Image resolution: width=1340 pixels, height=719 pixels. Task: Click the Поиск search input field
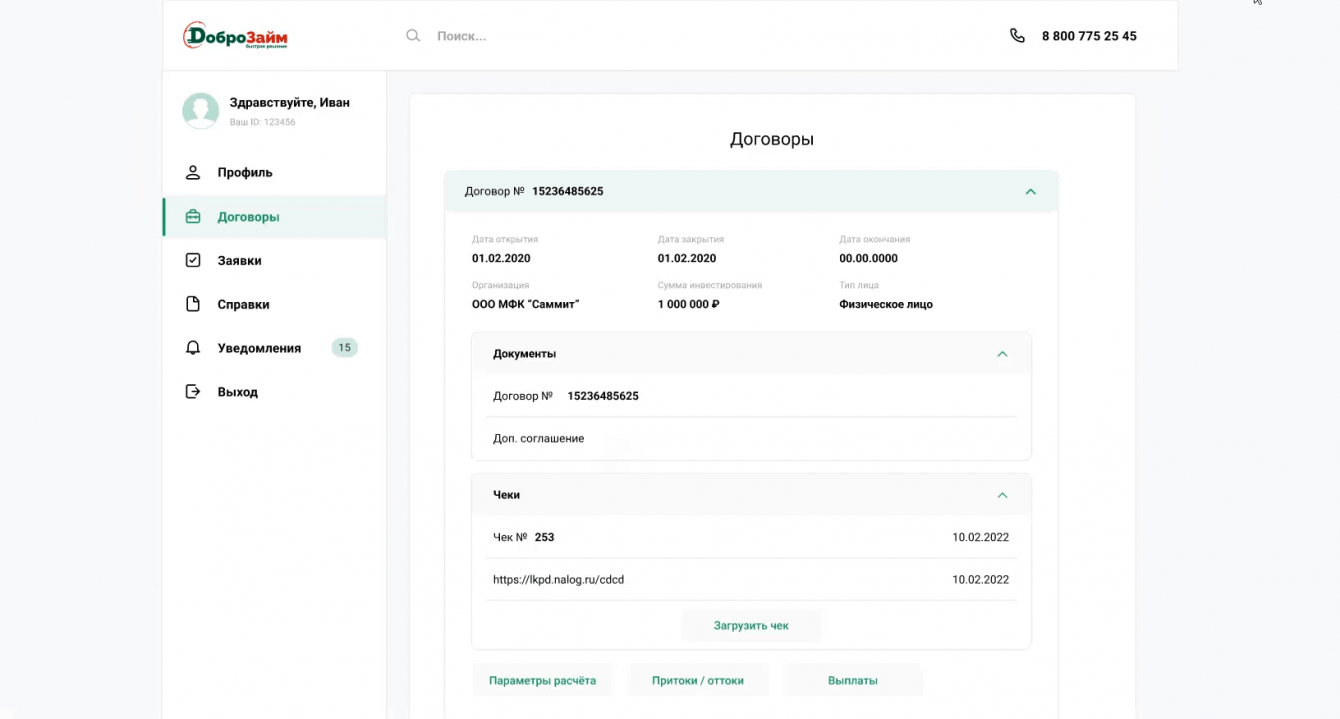(600, 36)
